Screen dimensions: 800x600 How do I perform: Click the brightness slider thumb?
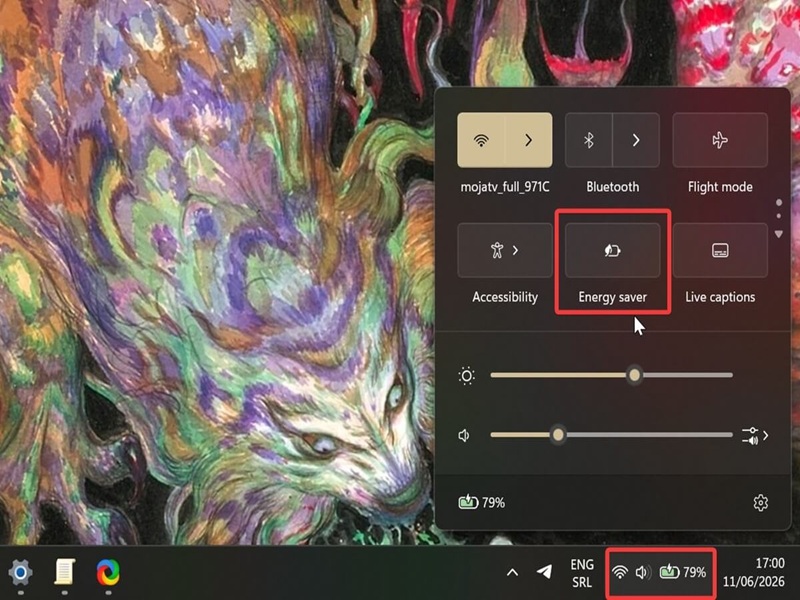pos(634,376)
